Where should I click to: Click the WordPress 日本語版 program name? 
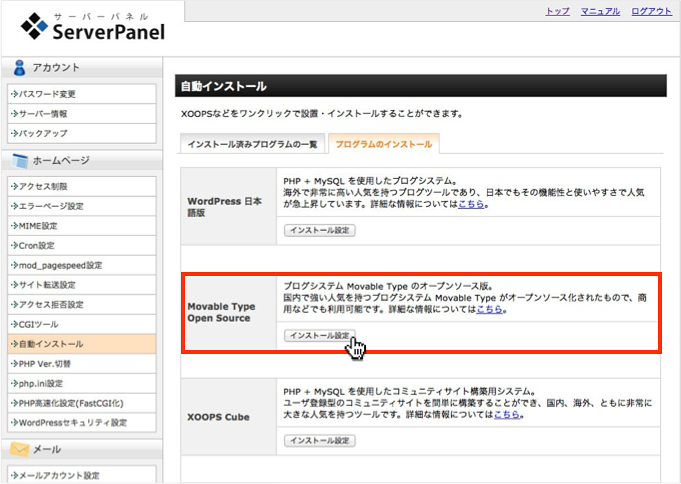pyautogui.click(x=225, y=207)
